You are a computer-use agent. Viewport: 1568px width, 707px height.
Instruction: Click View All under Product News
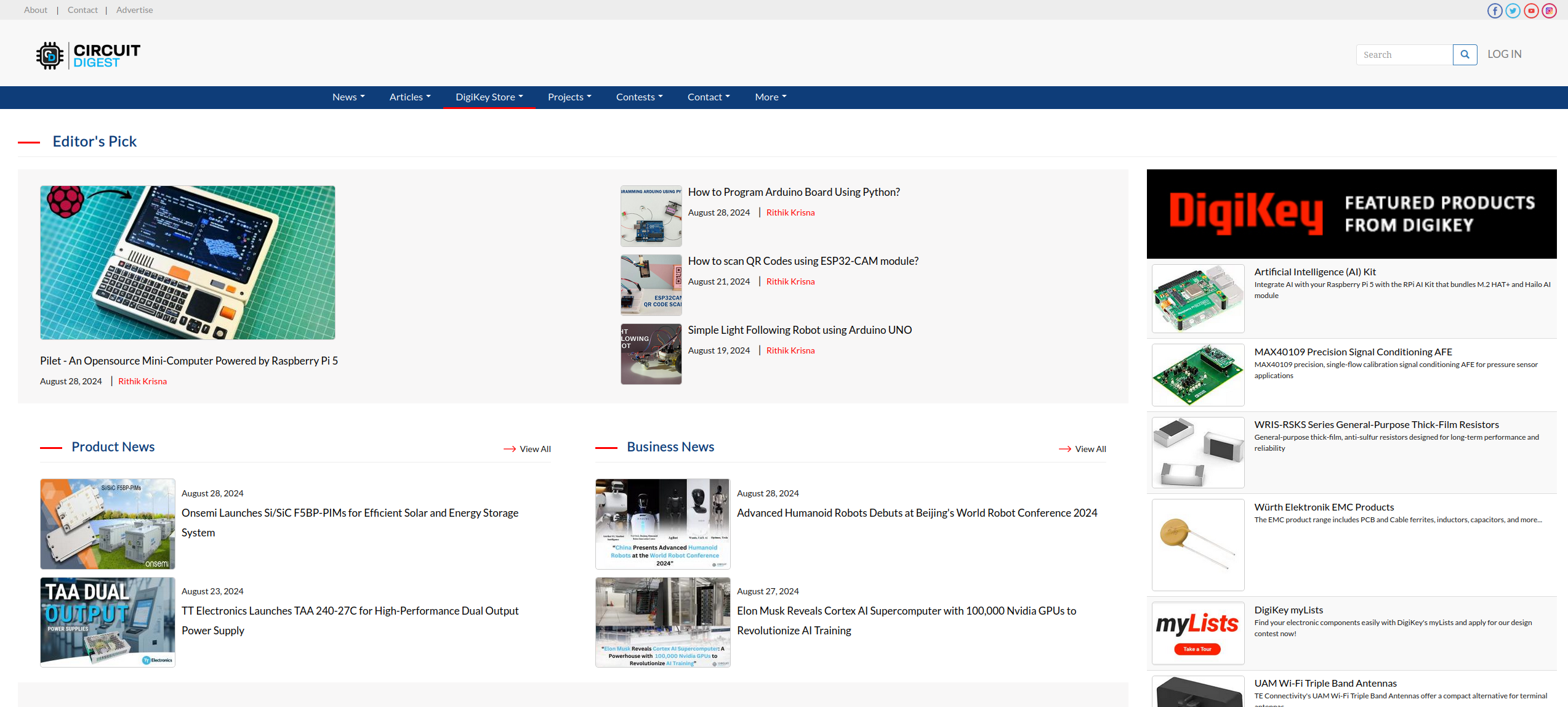pos(535,448)
